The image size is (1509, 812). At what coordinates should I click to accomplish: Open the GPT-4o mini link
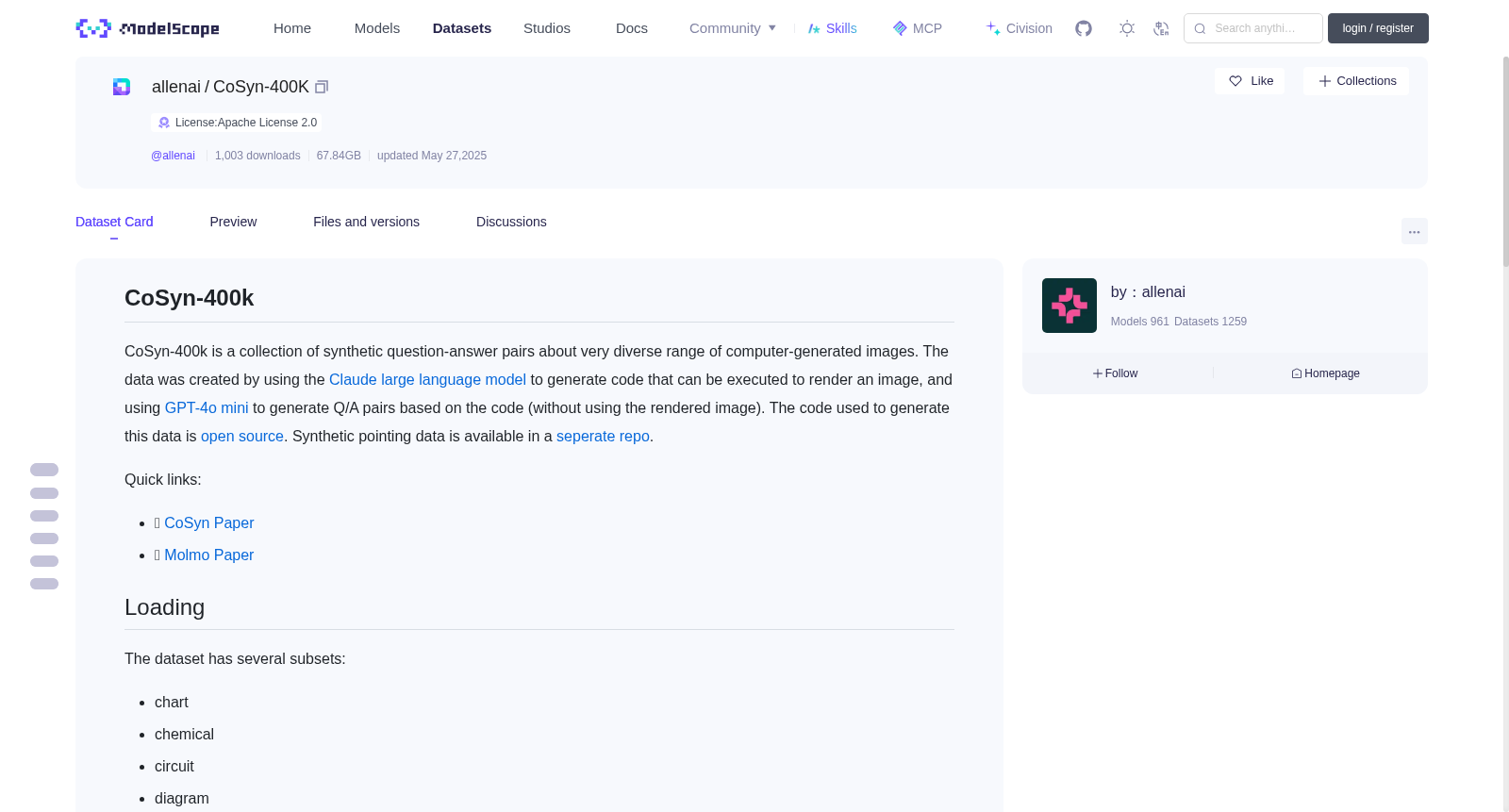click(x=207, y=407)
